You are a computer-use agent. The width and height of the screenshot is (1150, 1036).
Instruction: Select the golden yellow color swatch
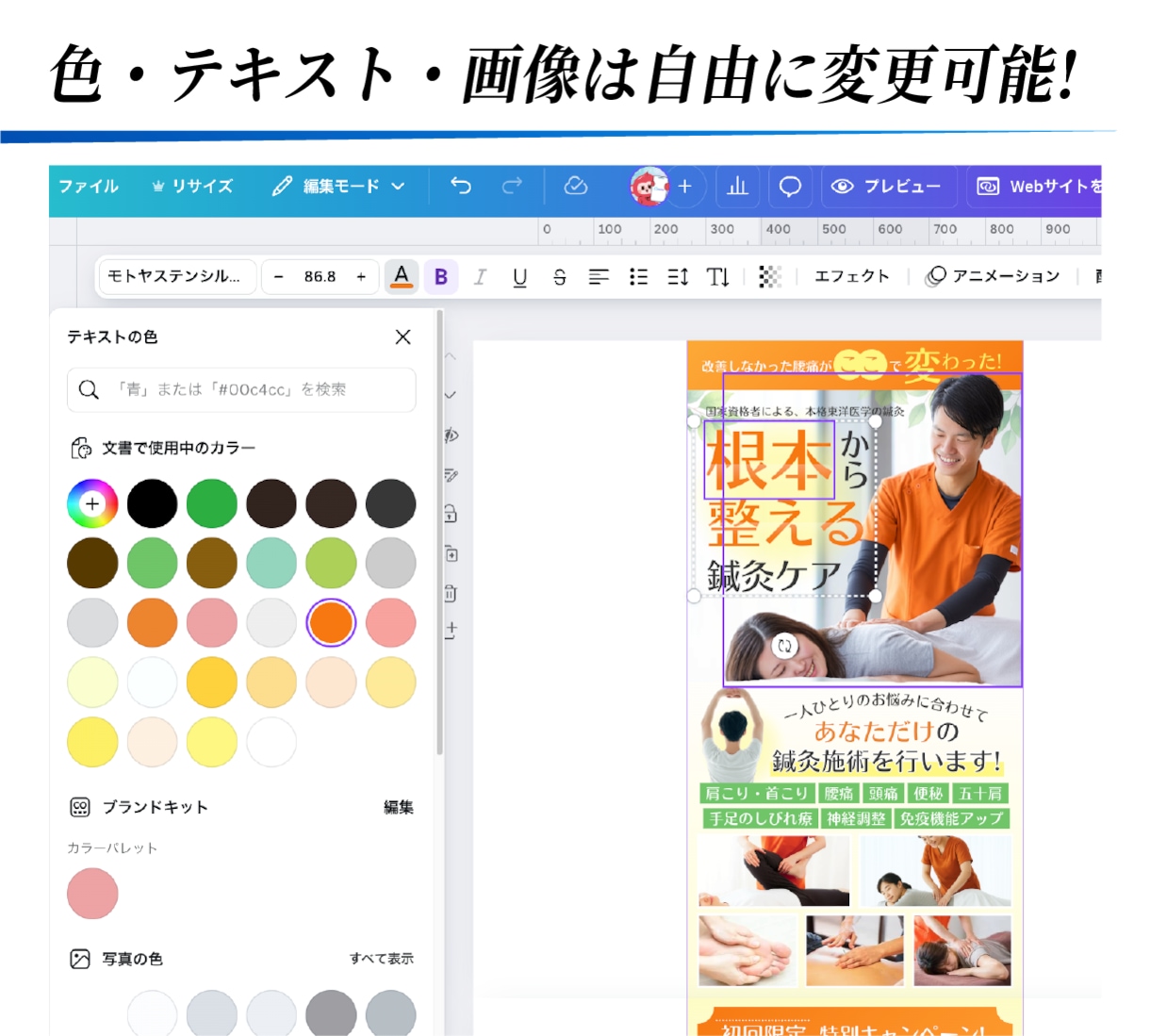[212, 682]
